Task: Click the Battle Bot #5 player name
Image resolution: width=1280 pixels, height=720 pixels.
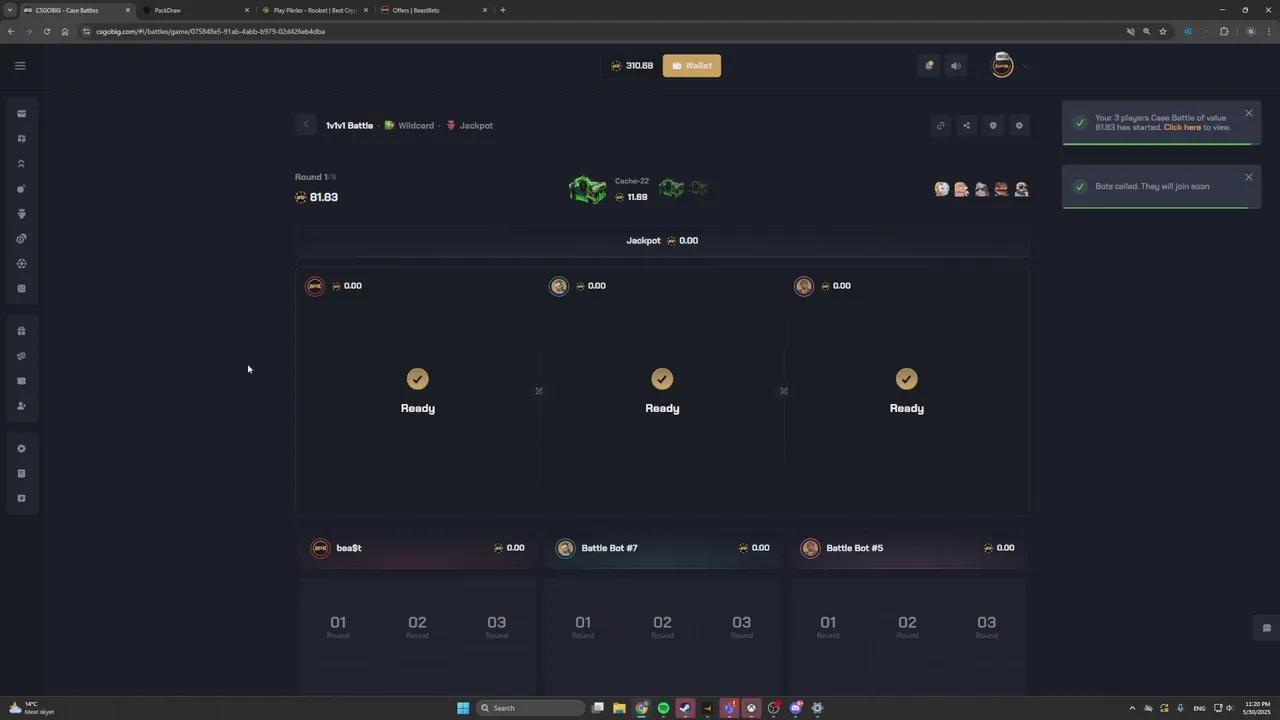Action: pyautogui.click(x=854, y=548)
